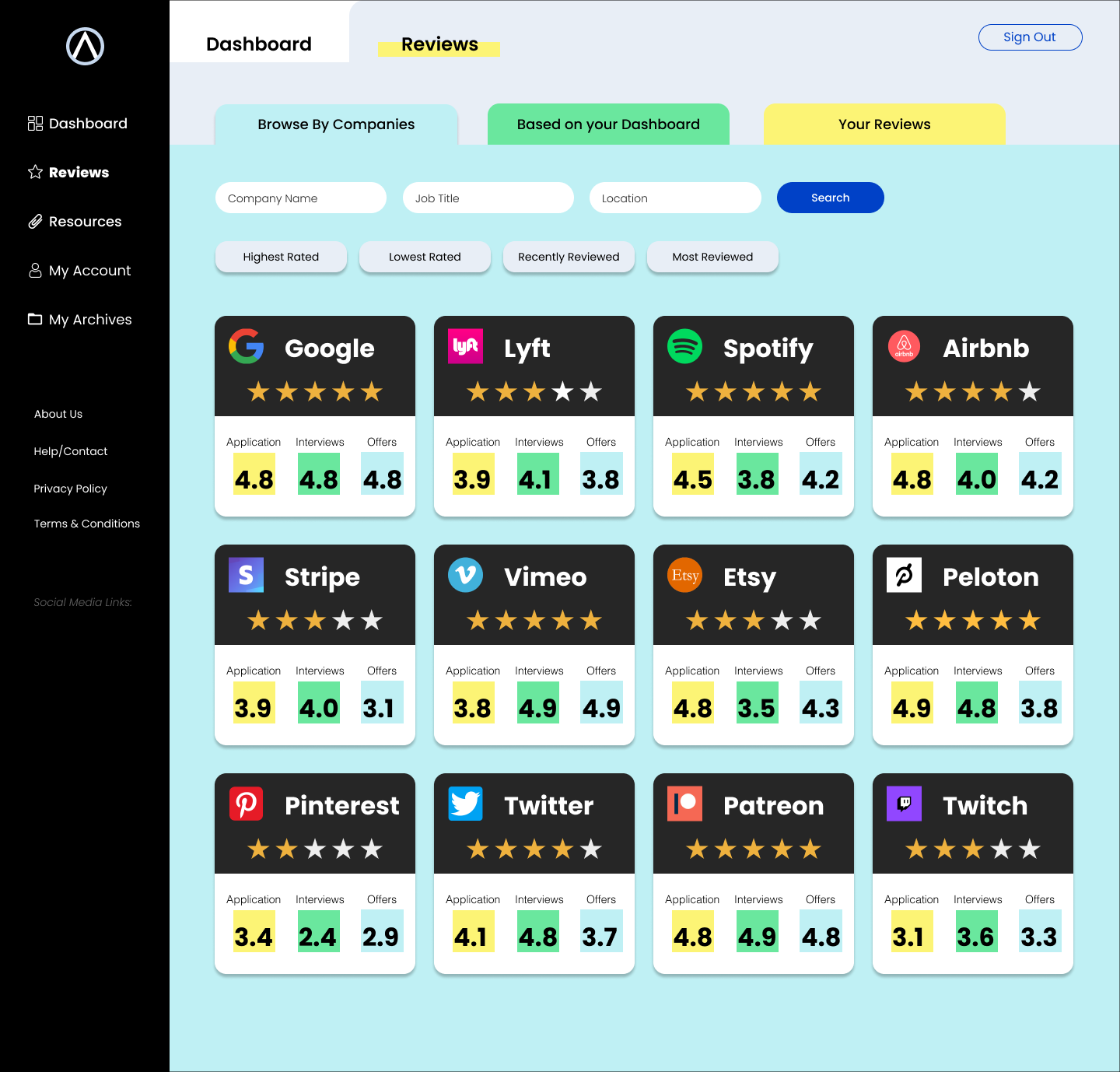Open the Browse By Companies tab
The image size is (1120, 1072).
[336, 124]
